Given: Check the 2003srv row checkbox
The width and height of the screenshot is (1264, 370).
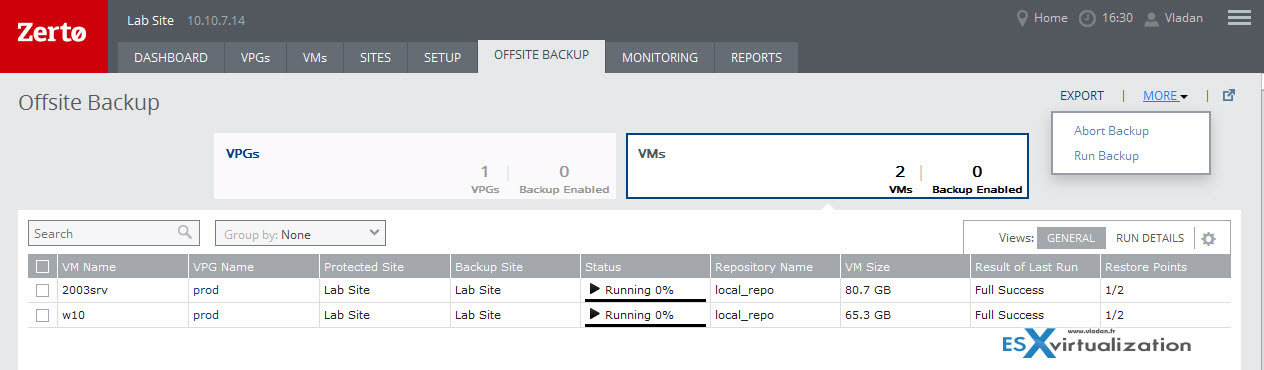Looking at the screenshot, I should 42,290.
